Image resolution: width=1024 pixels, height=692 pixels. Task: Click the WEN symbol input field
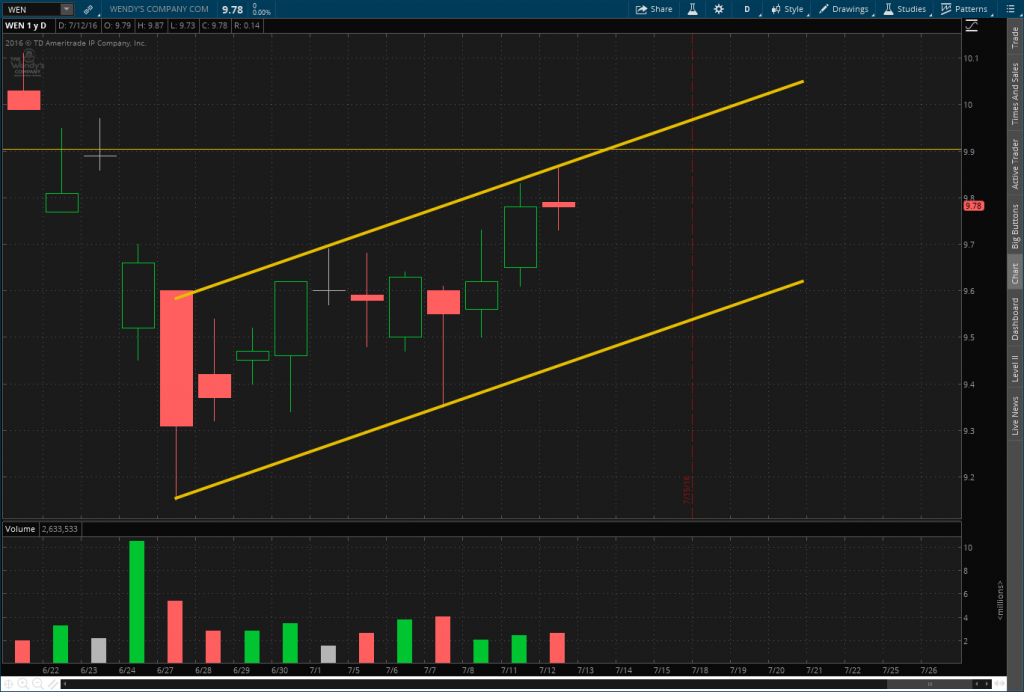pos(31,9)
